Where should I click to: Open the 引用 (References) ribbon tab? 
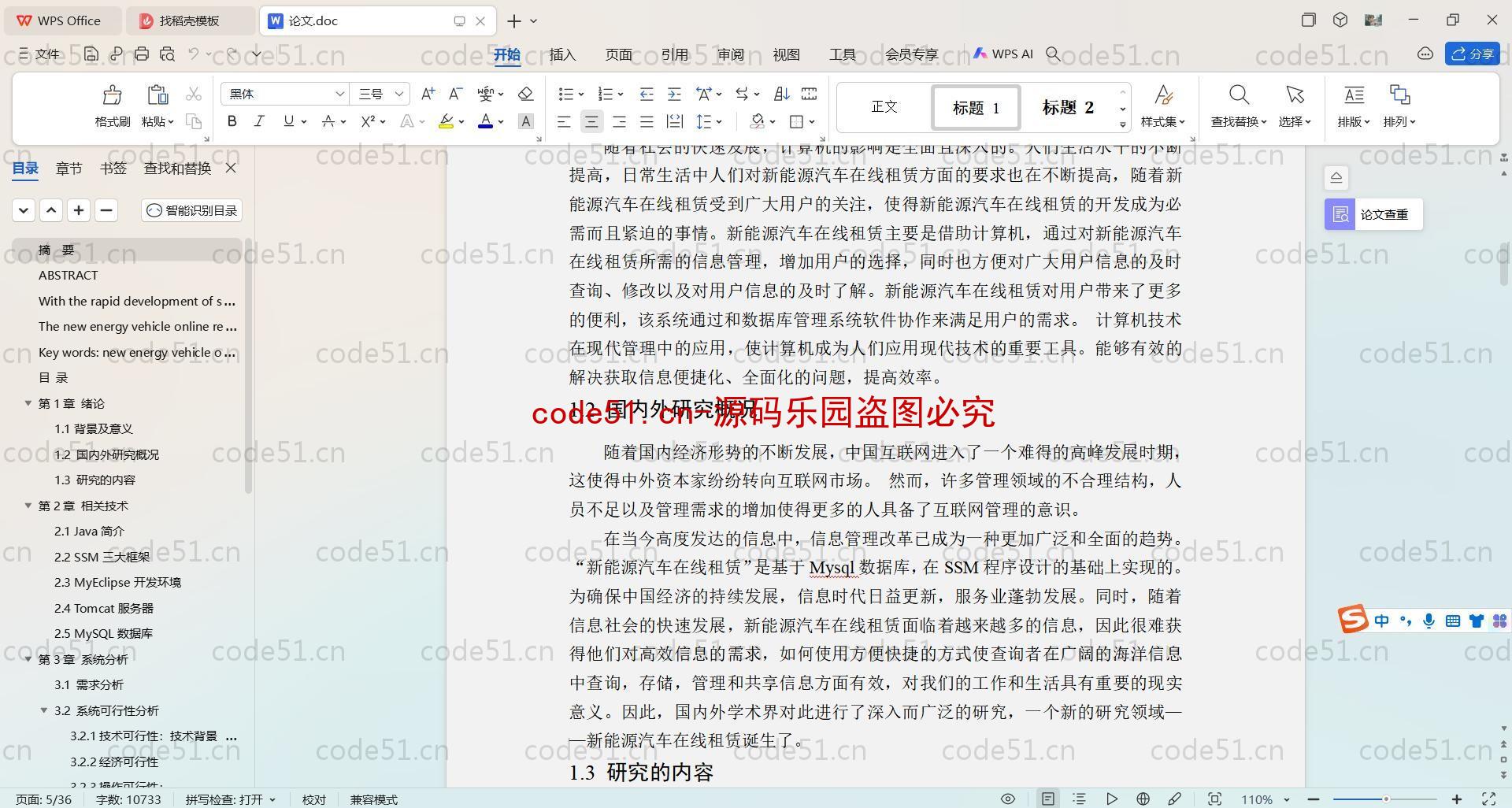point(674,54)
